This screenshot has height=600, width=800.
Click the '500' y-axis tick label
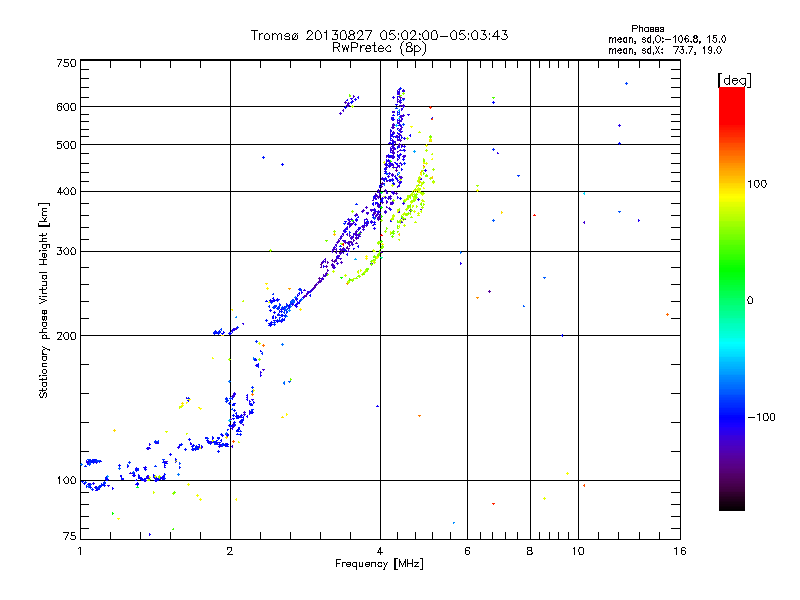coord(66,145)
